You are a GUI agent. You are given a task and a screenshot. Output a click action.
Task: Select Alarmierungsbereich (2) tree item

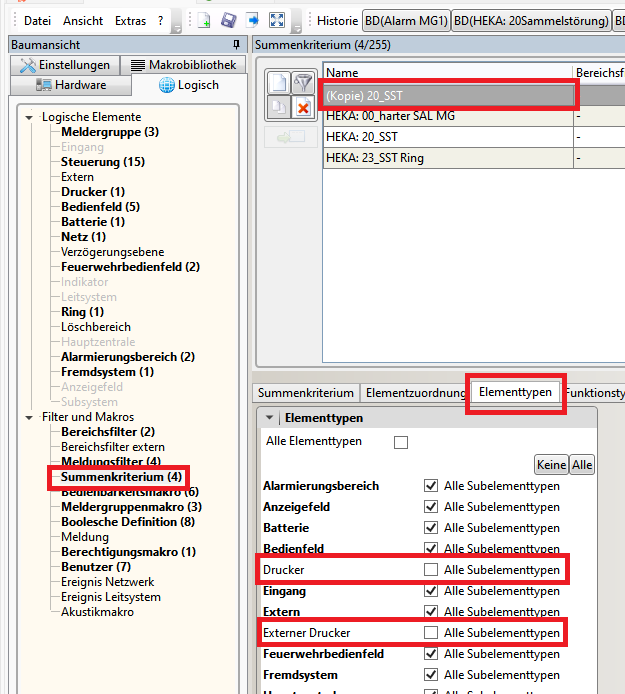click(128, 357)
